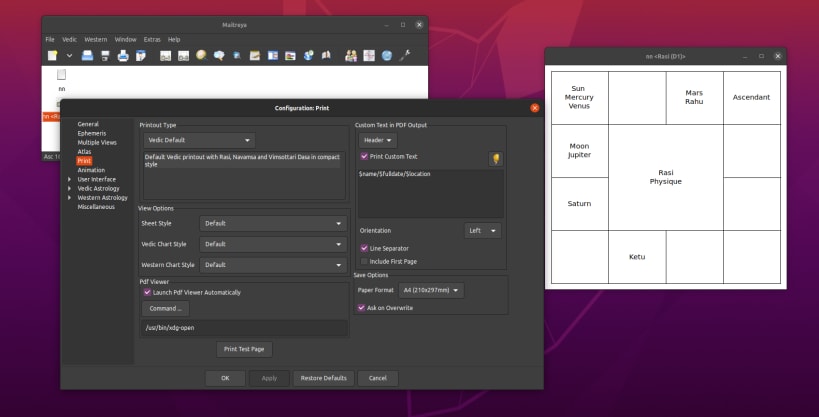Viewport: 819px width, 417px height.
Task: Enable the Include First Page checkbox
Action: click(x=364, y=261)
